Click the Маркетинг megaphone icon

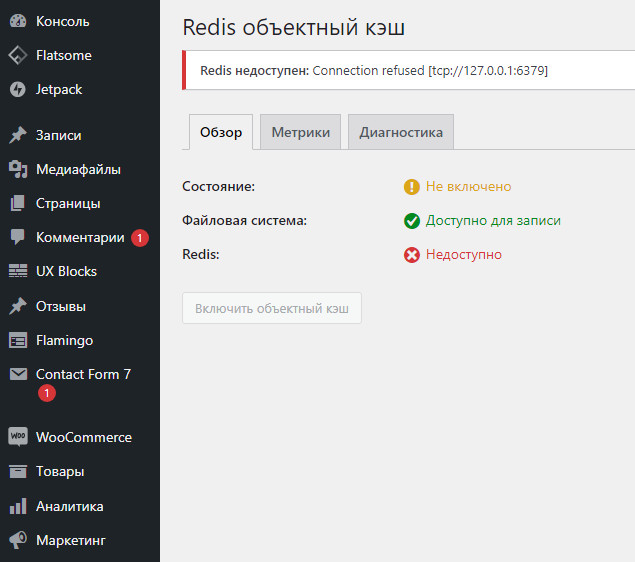point(18,540)
